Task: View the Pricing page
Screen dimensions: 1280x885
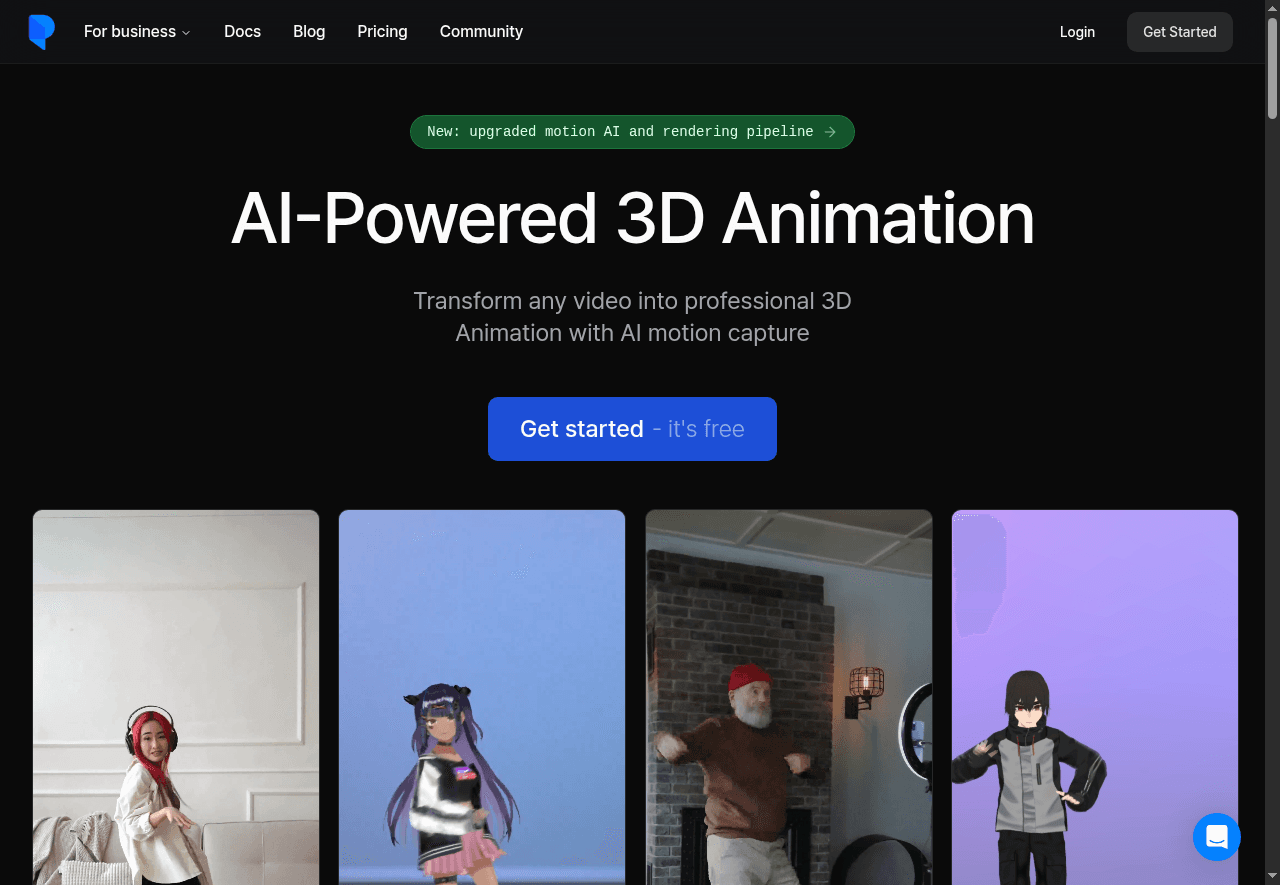Action: point(382,32)
